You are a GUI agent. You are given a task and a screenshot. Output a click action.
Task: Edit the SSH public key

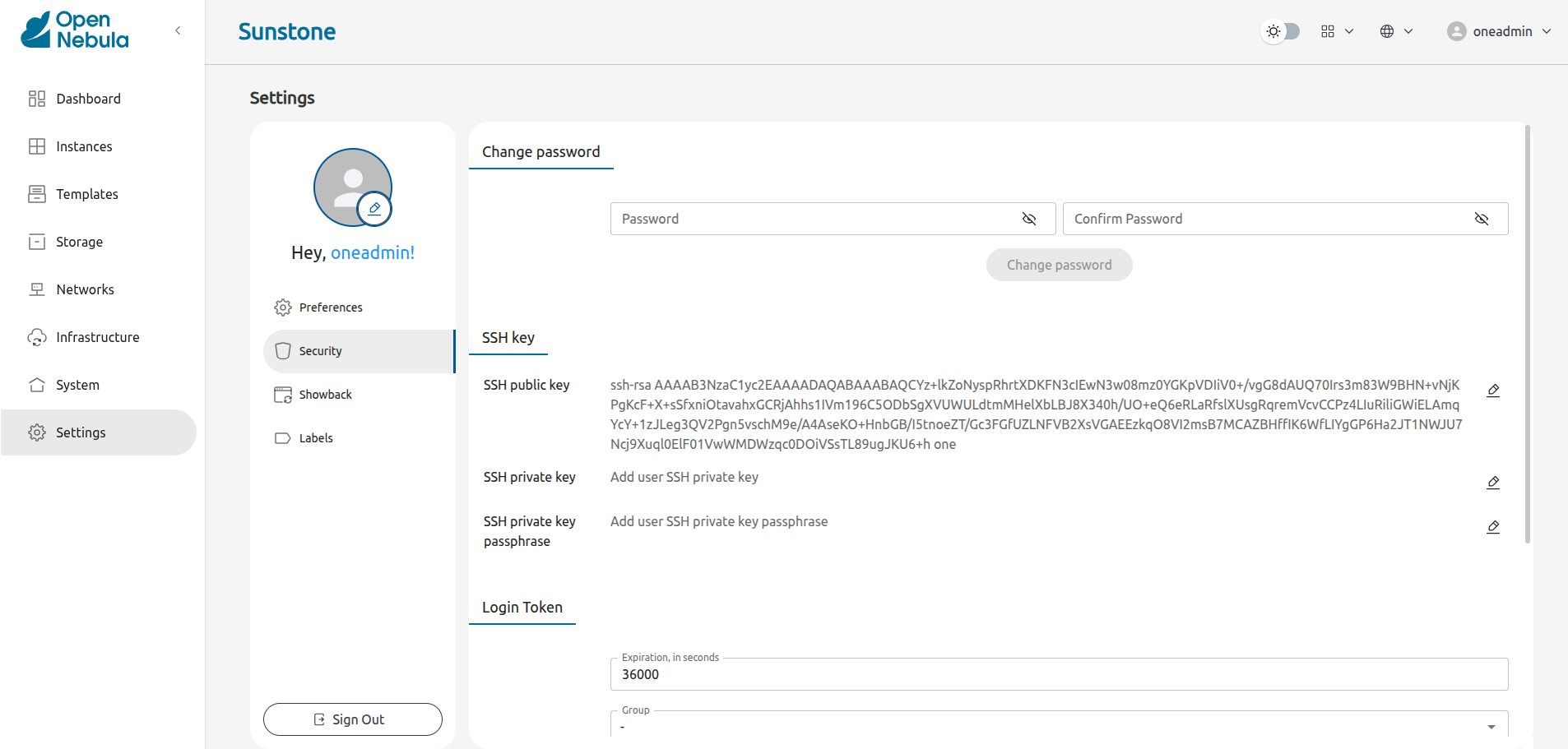coord(1493,390)
